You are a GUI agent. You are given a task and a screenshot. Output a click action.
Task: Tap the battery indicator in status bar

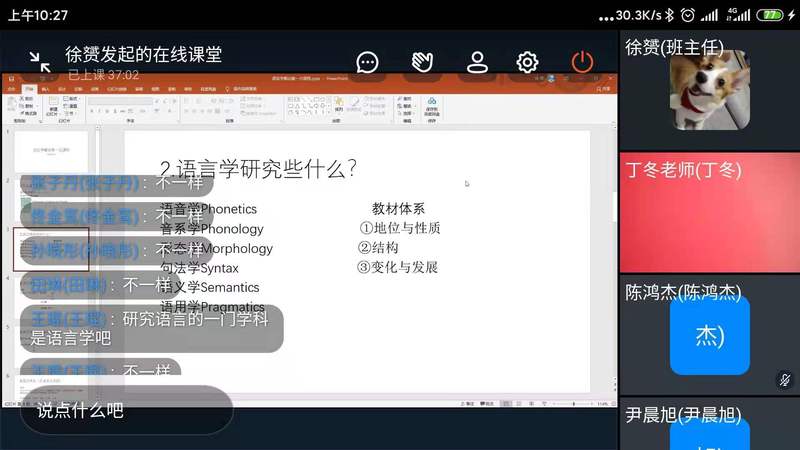pos(770,15)
